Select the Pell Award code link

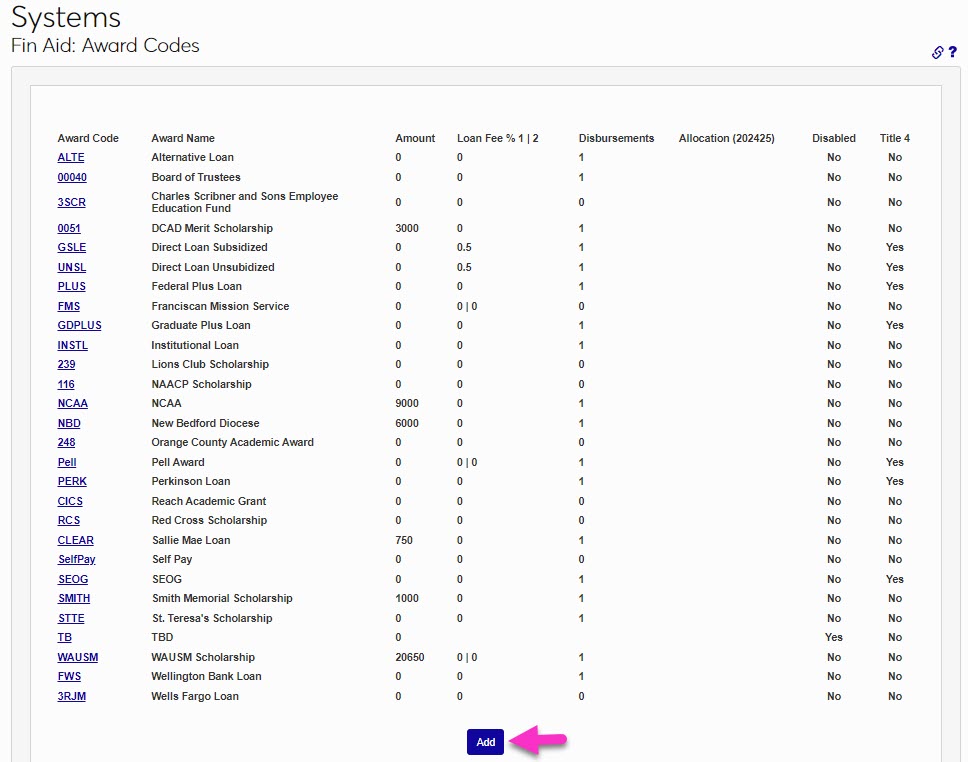pos(66,462)
